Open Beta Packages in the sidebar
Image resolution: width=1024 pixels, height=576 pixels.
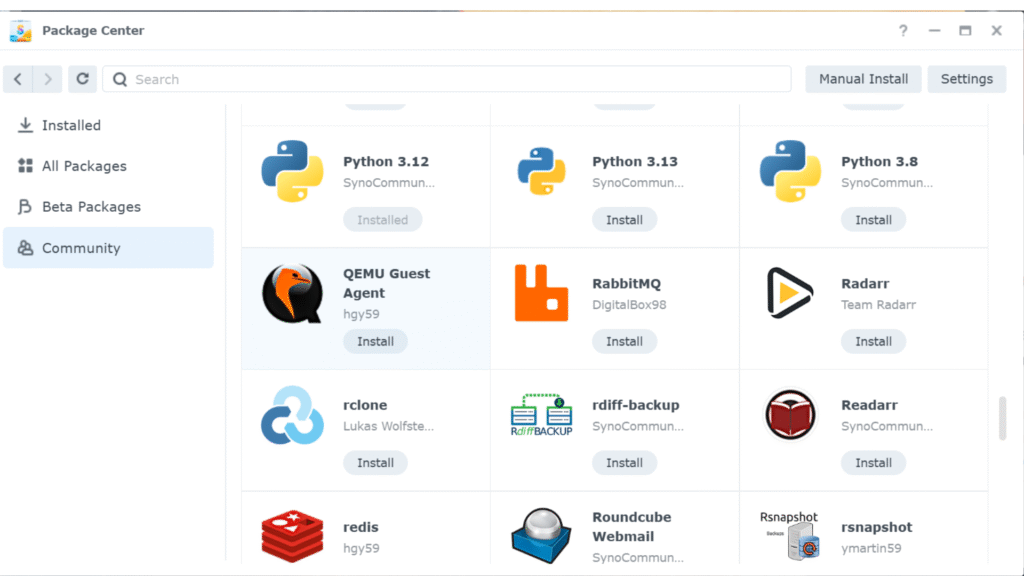coord(91,207)
